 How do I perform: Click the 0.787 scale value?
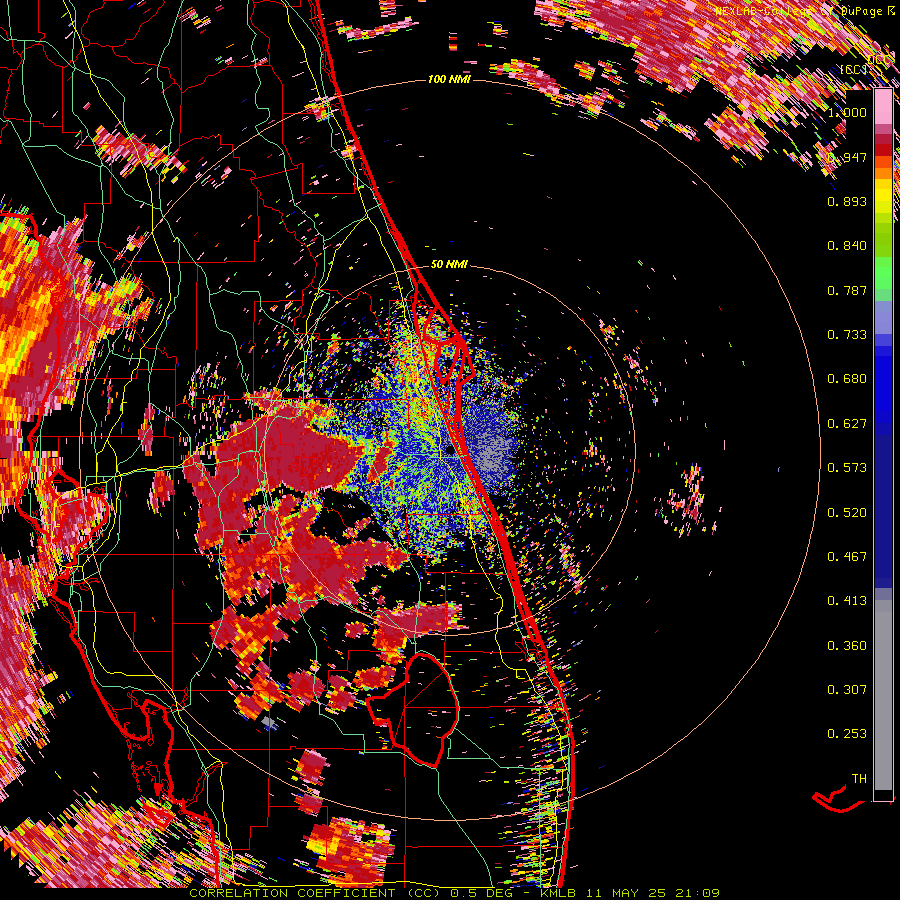847,290
